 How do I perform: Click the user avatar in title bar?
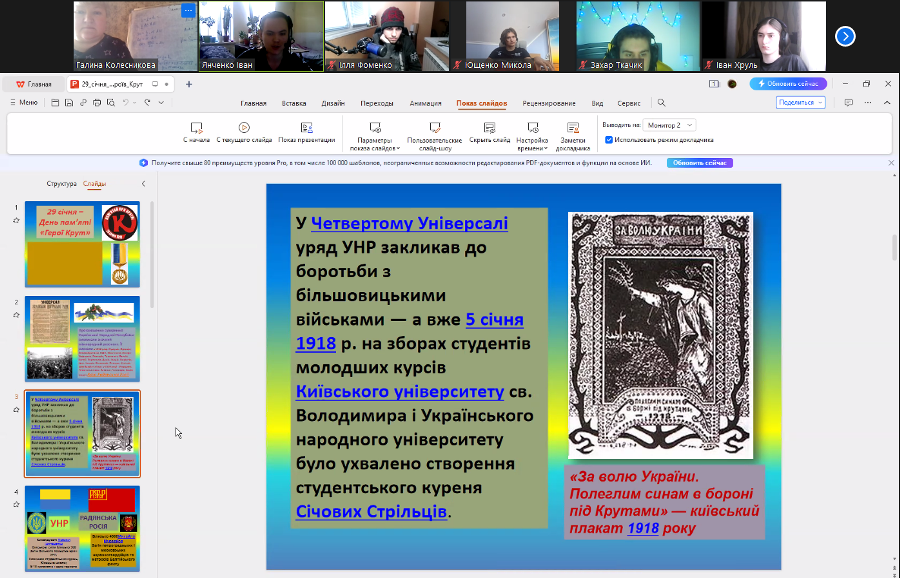point(732,84)
